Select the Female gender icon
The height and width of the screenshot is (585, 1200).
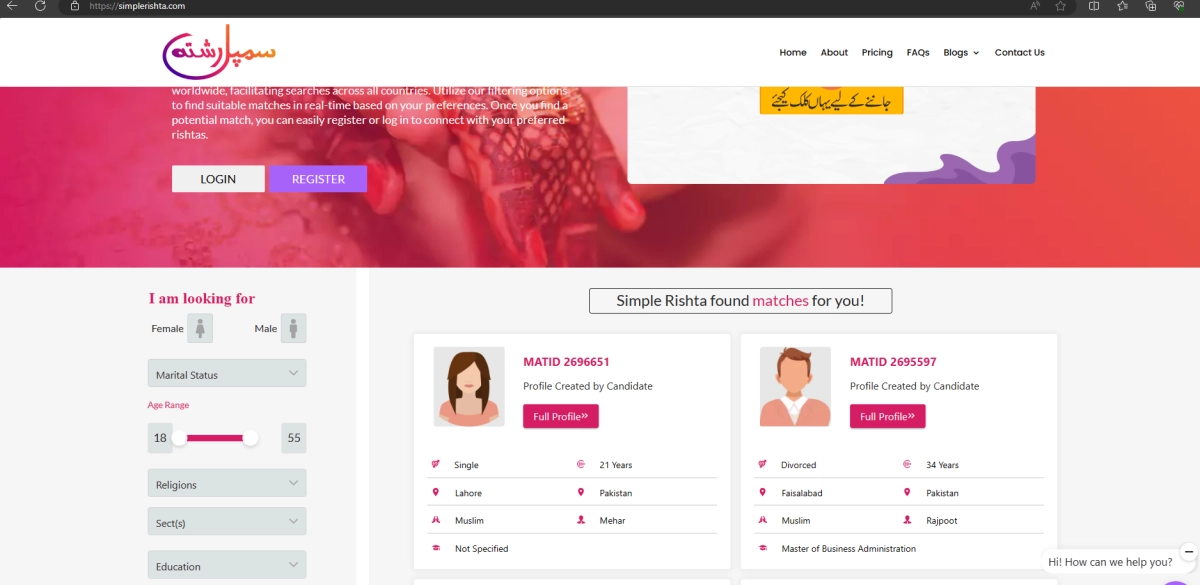(x=200, y=328)
